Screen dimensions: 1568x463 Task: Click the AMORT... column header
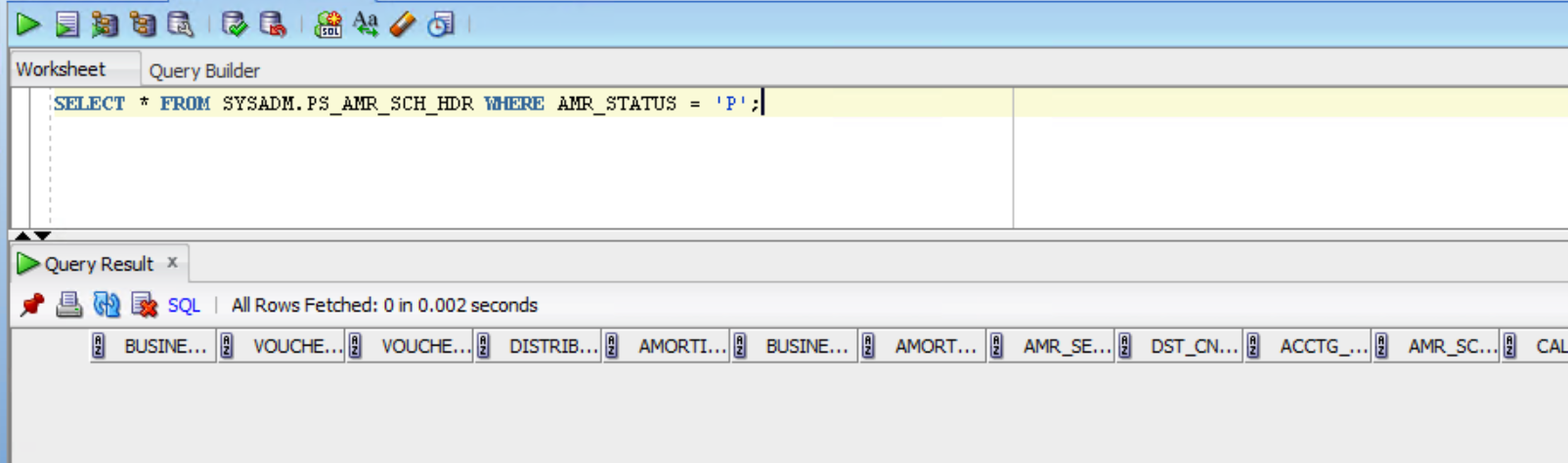(x=924, y=346)
